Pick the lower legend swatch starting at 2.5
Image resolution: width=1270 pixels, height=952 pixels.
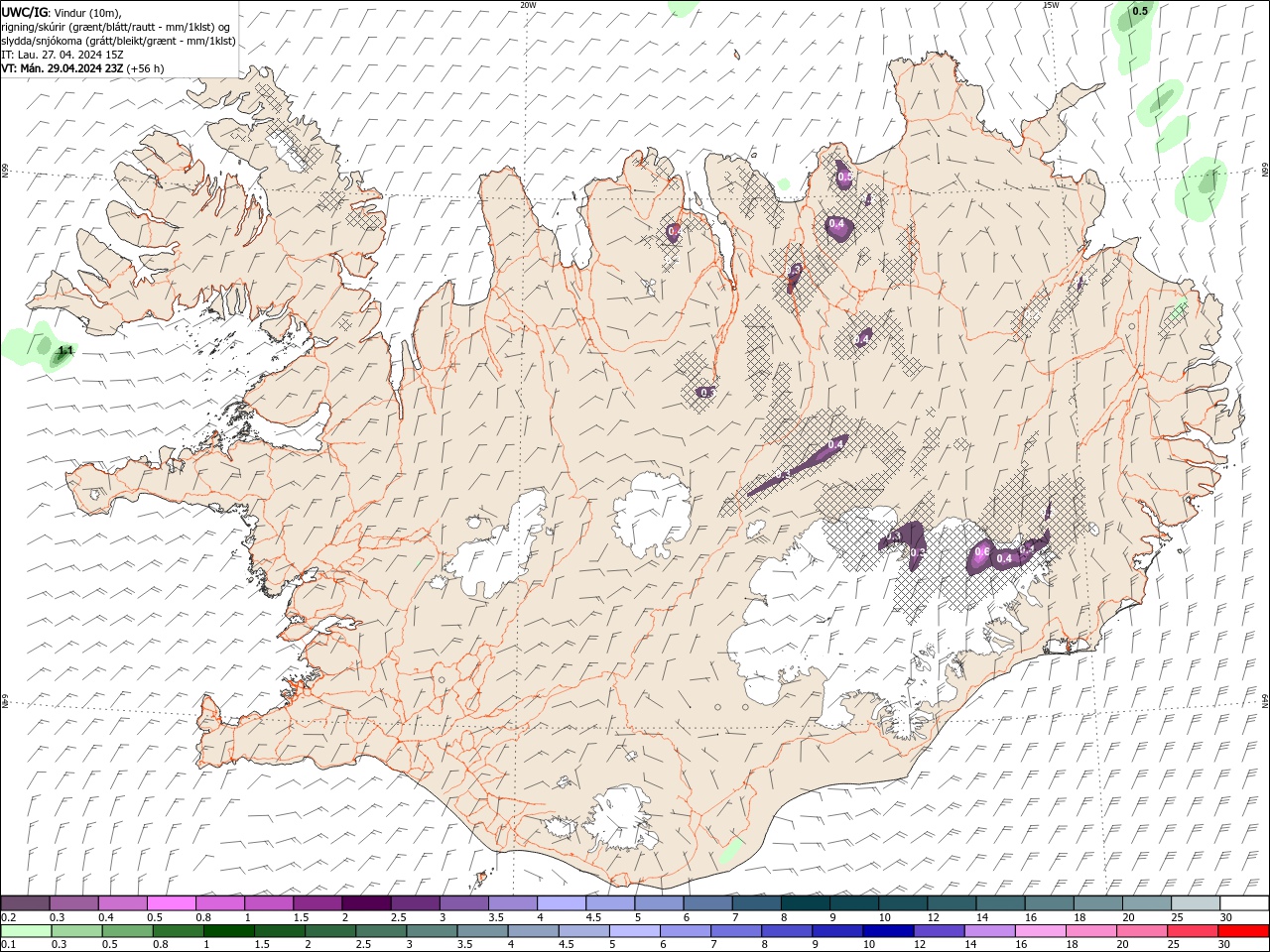pyautogui.click(x=381, y=931)
